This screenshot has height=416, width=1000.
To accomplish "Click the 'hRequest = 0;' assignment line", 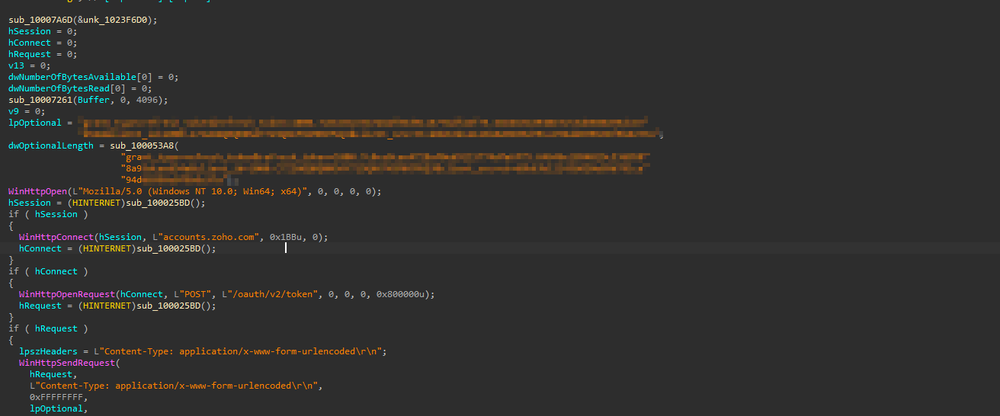I will (43, 54).
